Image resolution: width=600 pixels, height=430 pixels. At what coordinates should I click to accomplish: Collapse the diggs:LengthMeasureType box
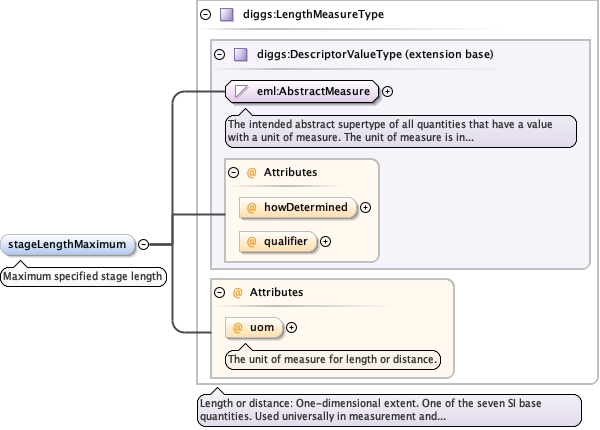[x=206, y=15]
